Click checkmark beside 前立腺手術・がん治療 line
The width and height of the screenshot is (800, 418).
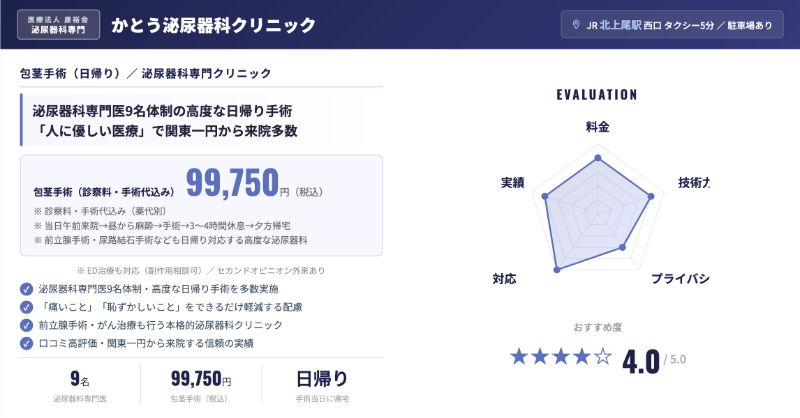pos(26,325)
